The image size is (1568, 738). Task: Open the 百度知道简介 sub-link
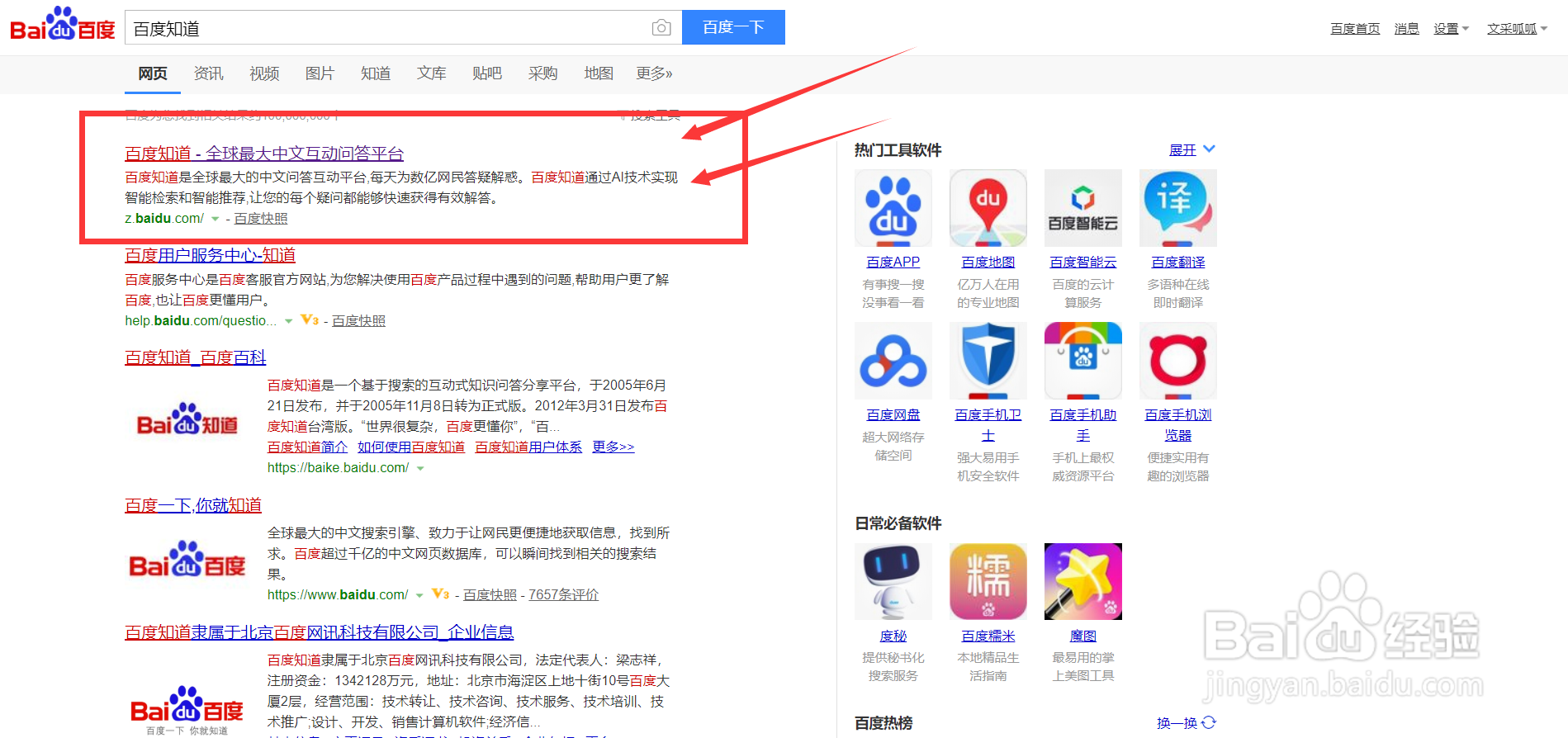pos(307,447)
